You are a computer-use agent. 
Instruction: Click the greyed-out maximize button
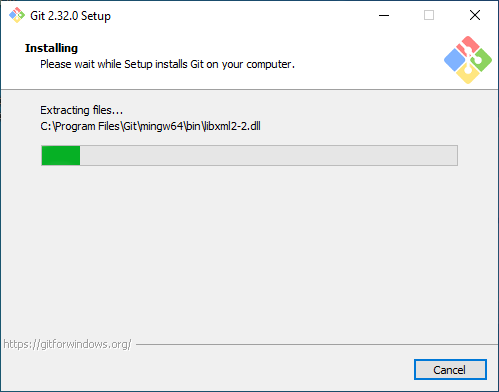tap(429, 15)
